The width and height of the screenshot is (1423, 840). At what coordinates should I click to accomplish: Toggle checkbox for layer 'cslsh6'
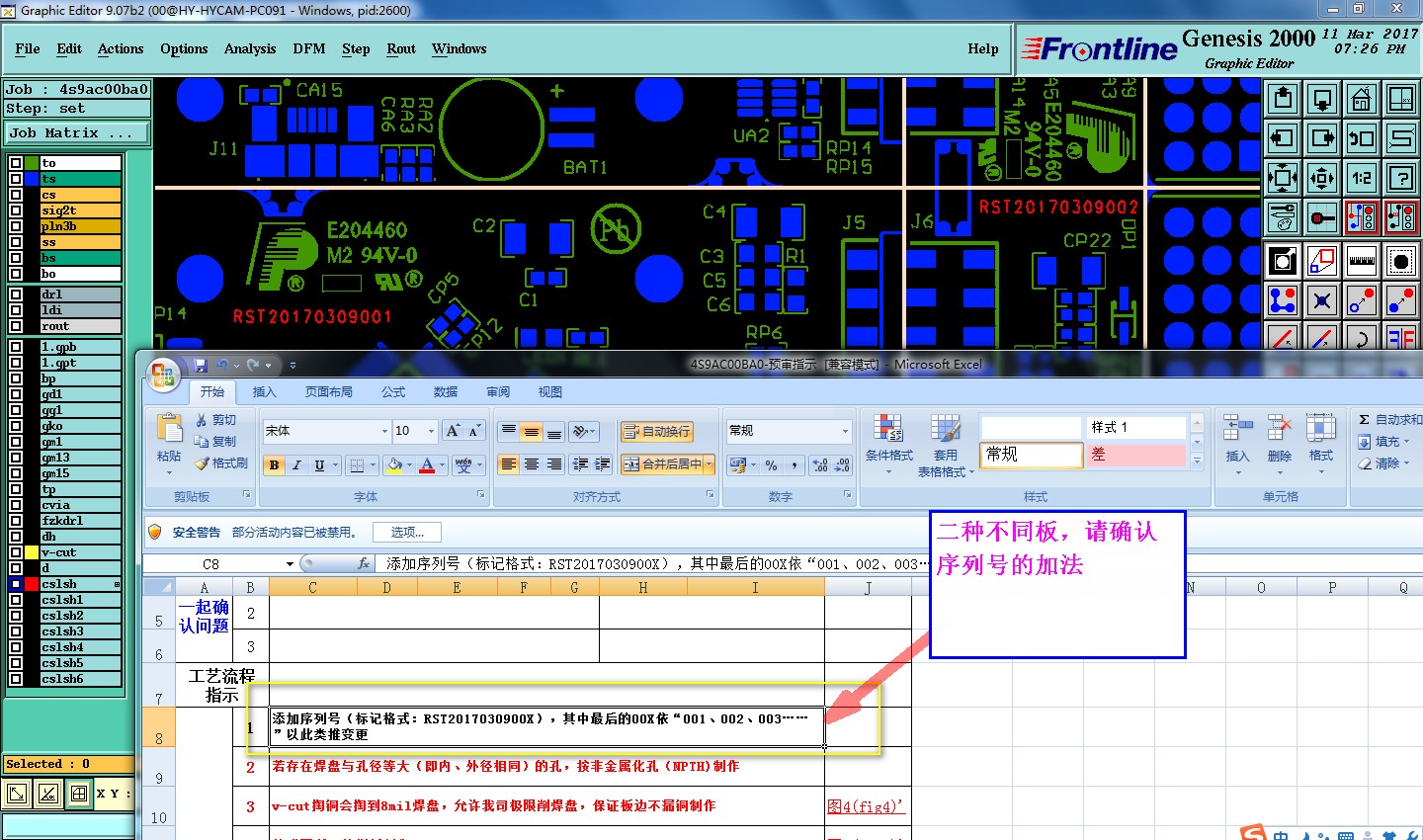click(16, 679)
